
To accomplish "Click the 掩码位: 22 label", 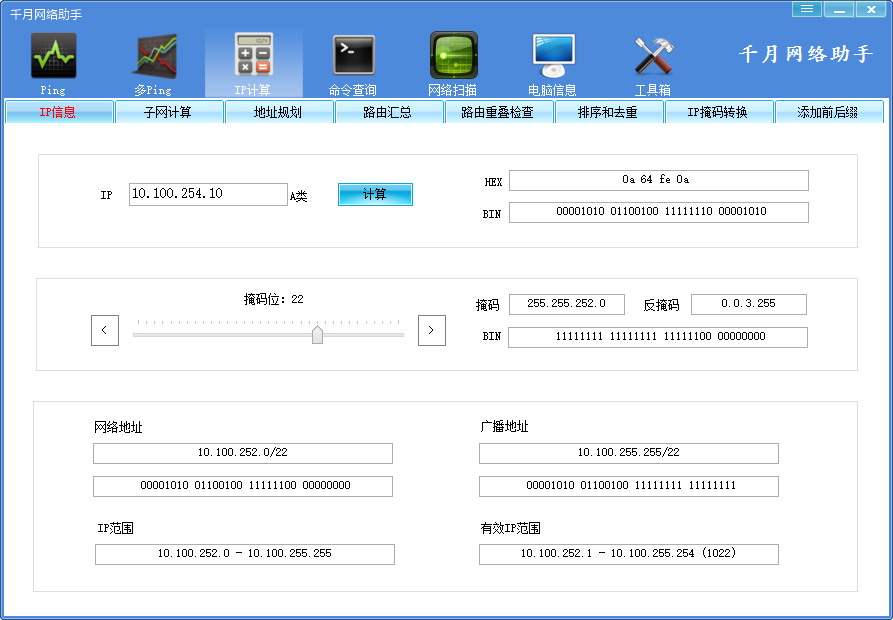I will pos(273,299).
